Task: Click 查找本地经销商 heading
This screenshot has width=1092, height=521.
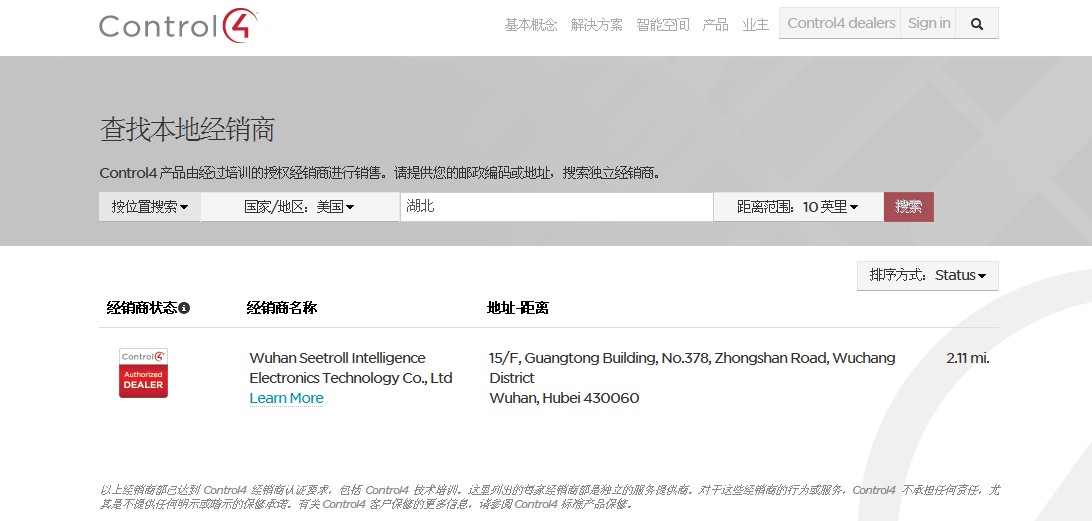Action: click(x=187, y=130)
